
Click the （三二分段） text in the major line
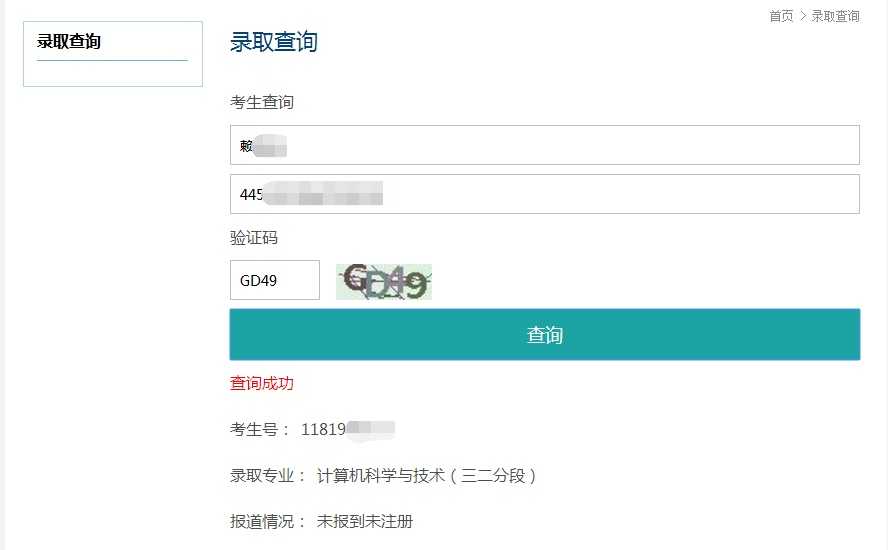[x=493, y=475]
